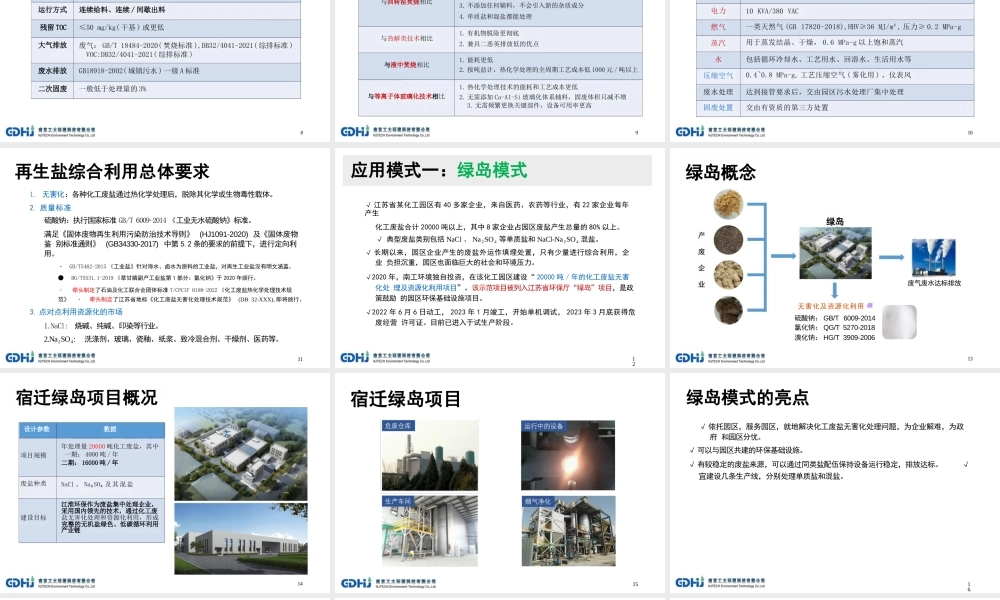Image resolution: width=1000 pixels, height=600 pixels.
Task: Click the smokestack emission image
Action: [934, 258]
